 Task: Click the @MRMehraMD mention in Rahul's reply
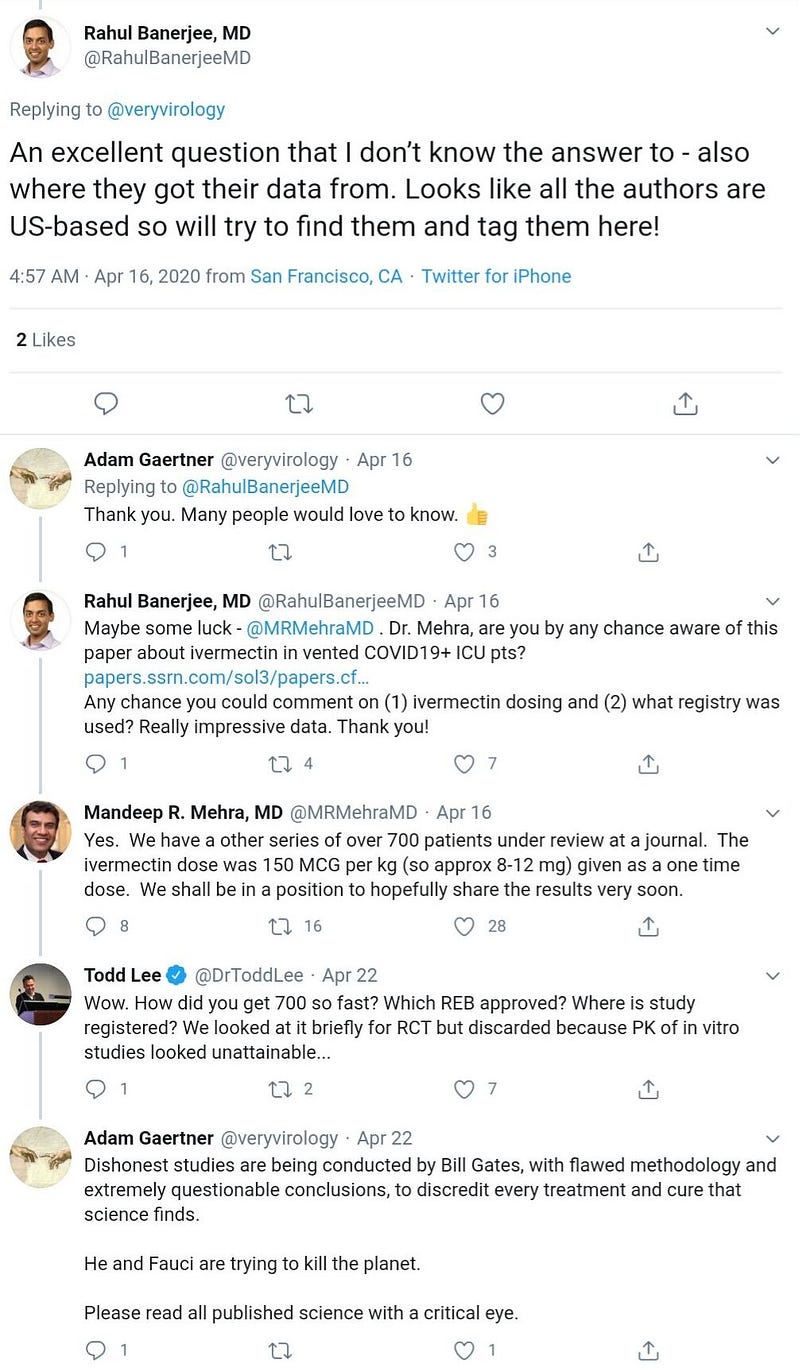tap(310, 629)
